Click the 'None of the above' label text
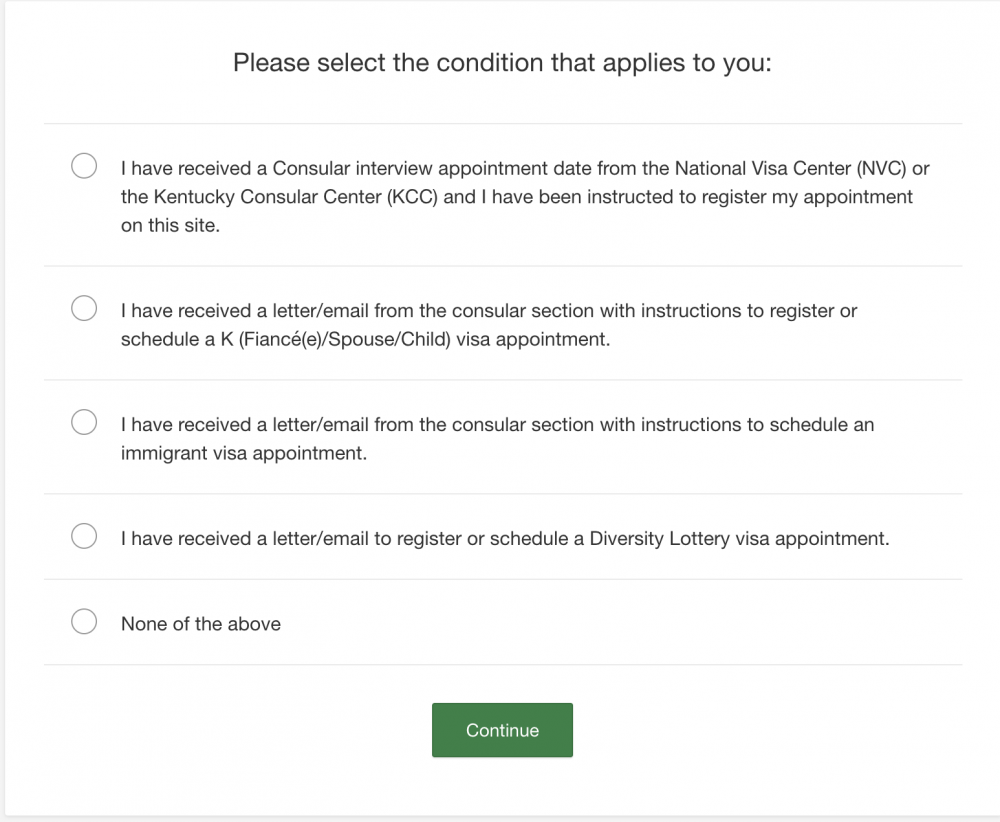Screen dimensions: 1000x822 [x=201, y=624]
